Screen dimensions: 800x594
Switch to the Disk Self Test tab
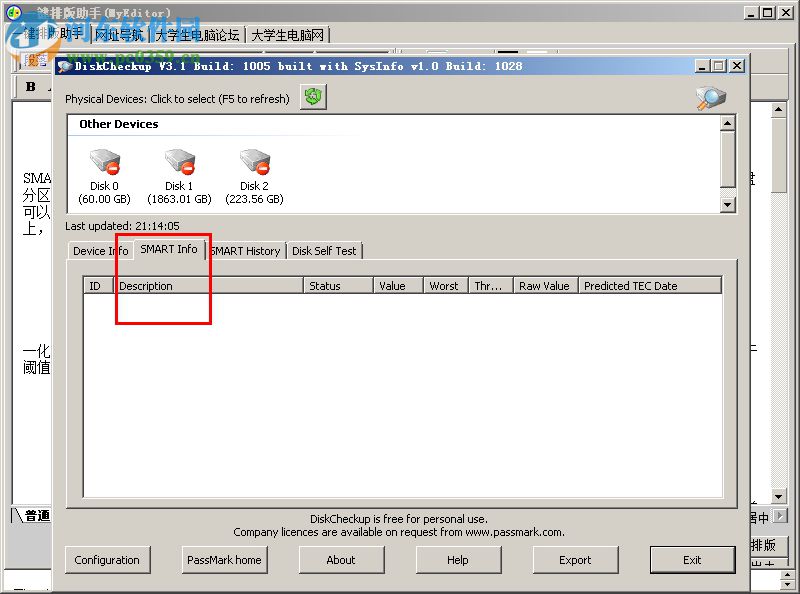[324, 251]
